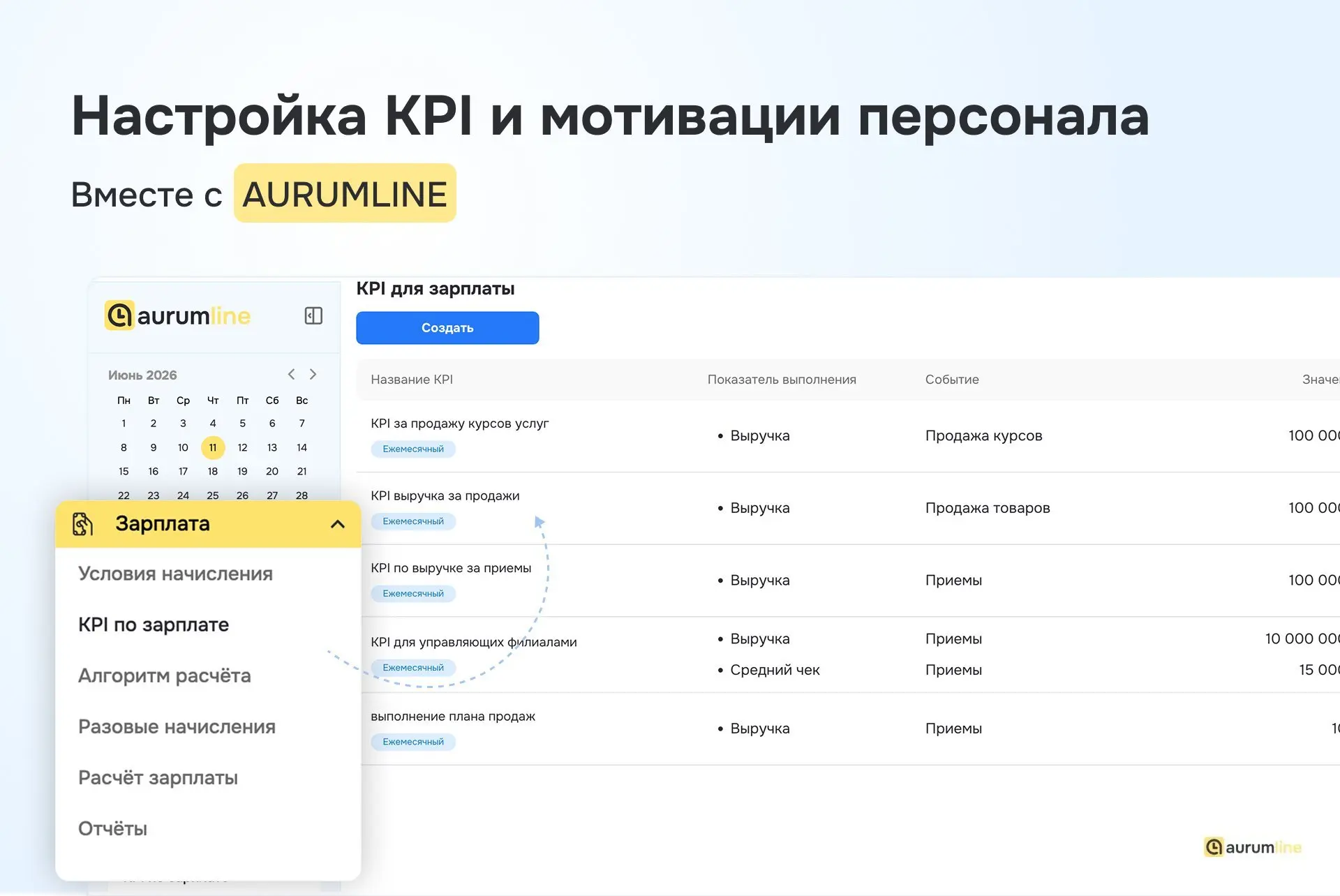Click Ежемесячный tag under курсов услуг KPI
This screenshot has height=896, width=1340.
click(x=413, y=449)
